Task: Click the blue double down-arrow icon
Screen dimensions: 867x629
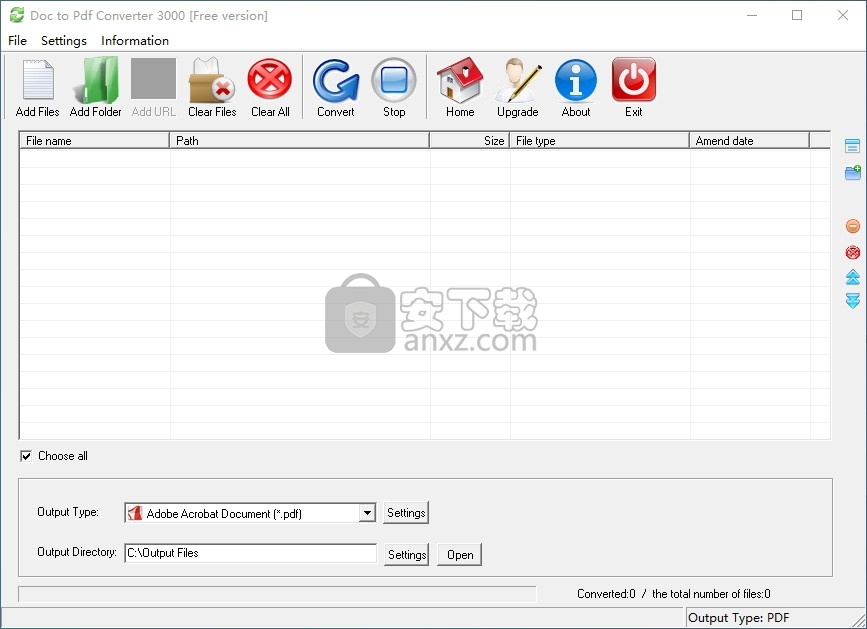Action: click(853, 301)
